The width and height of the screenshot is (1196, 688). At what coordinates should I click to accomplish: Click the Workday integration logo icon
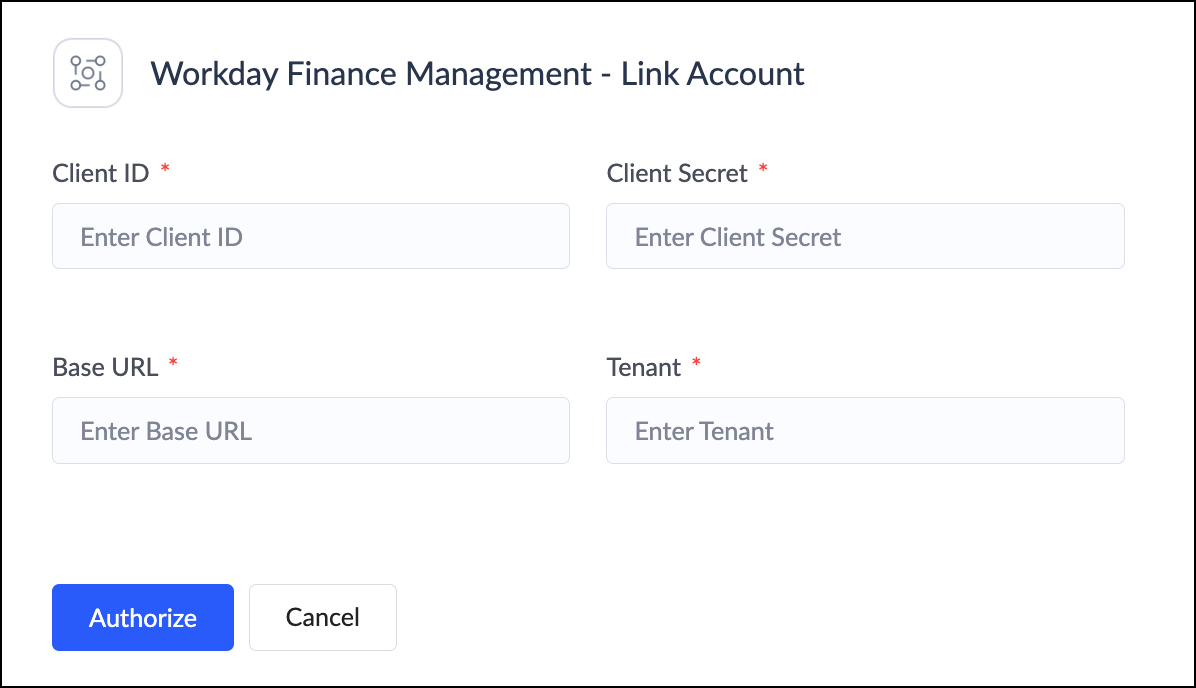88,73
